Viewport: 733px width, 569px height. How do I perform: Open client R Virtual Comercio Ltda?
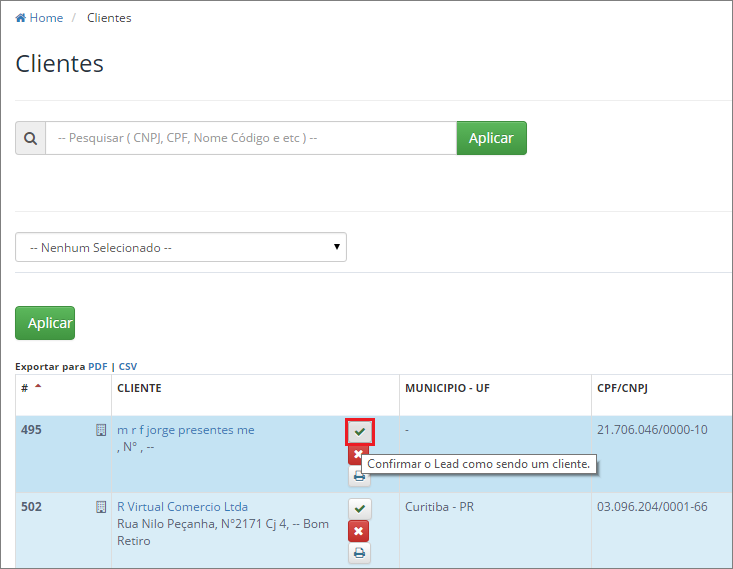[182, 507]
